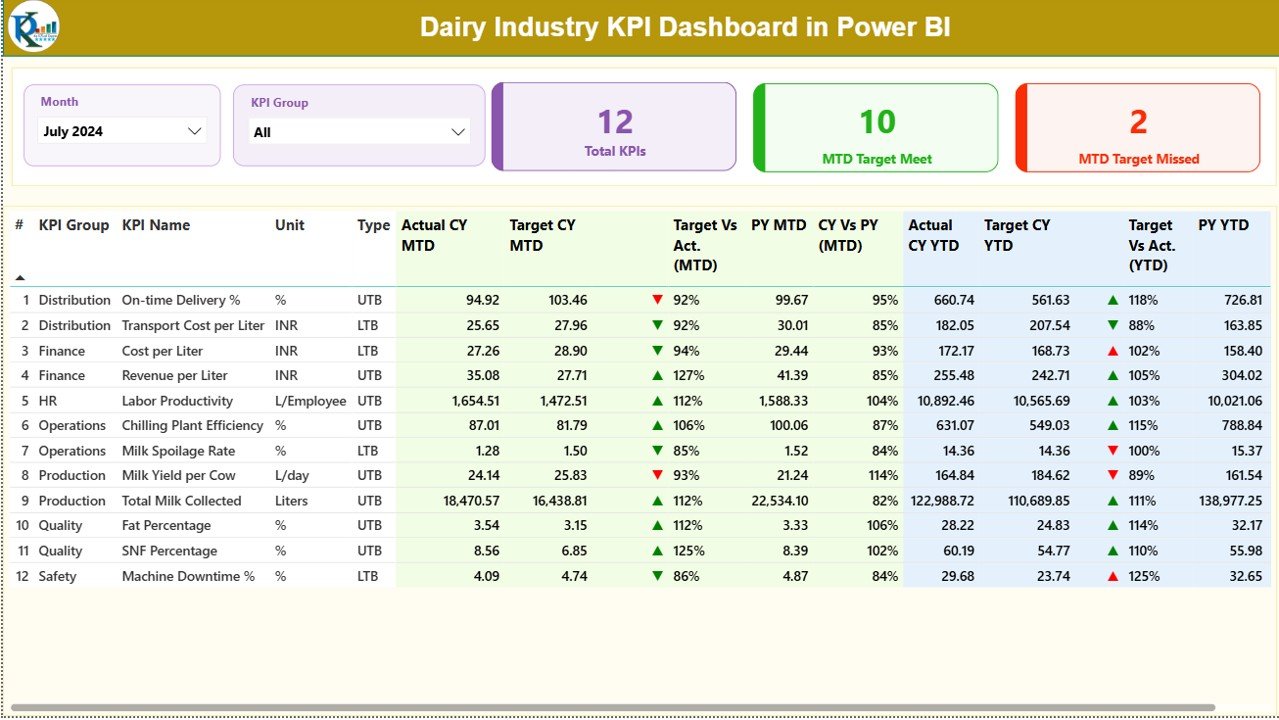Image resolution: width=1279 pixels, height=720 pixels.
Task: Click the 12 Total KPIs card
Action: tap(613, 127)
